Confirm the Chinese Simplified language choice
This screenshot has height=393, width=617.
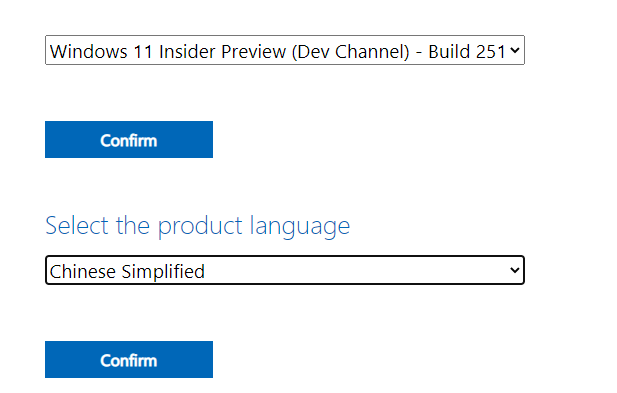coord(129,360)
